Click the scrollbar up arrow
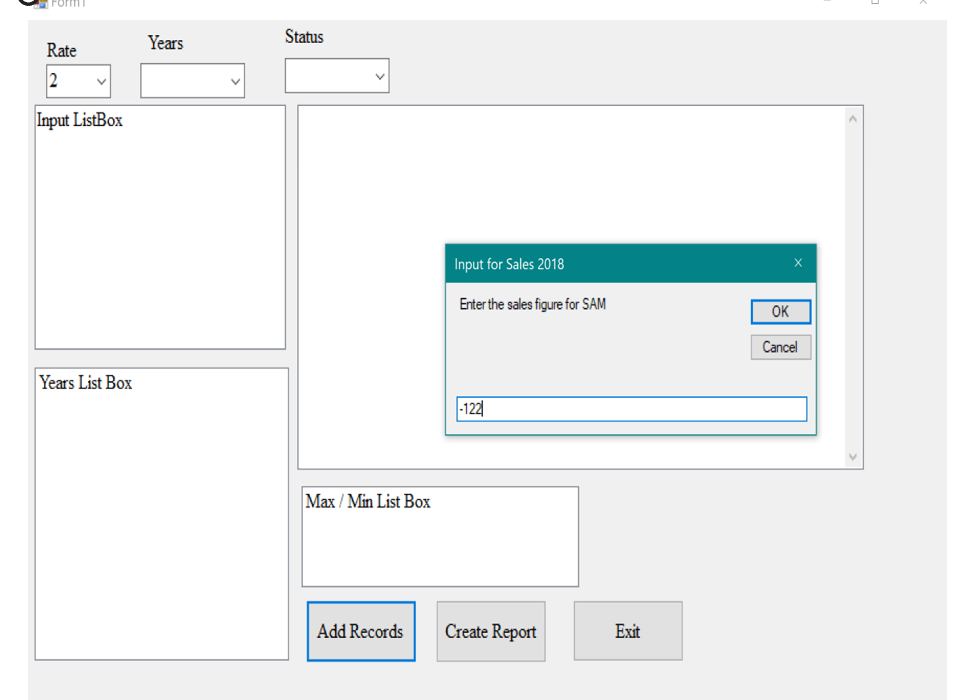The image size is (959, 700). click(x=852, y=116)
